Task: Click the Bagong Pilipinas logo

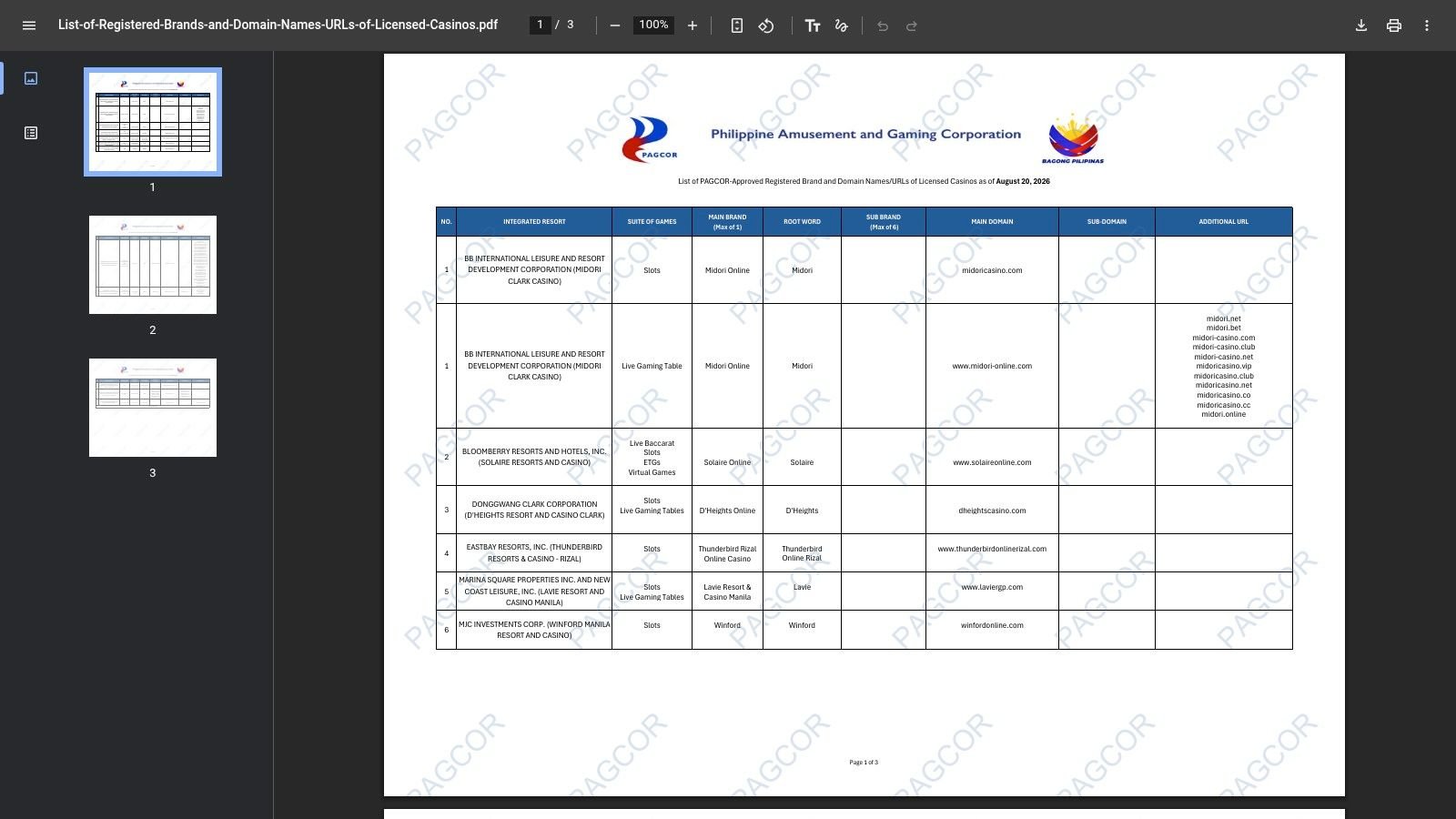Action: coord(1073,138)
